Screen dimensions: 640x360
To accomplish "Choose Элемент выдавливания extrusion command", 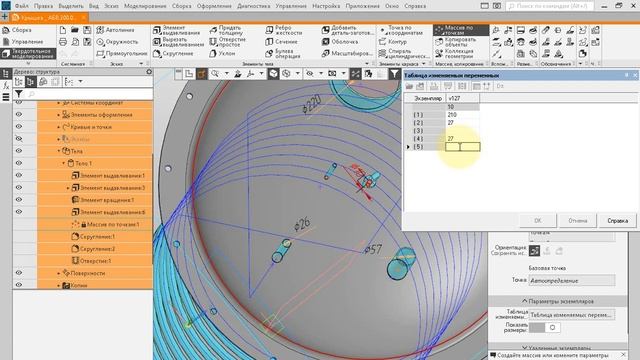I will (176, 30).
